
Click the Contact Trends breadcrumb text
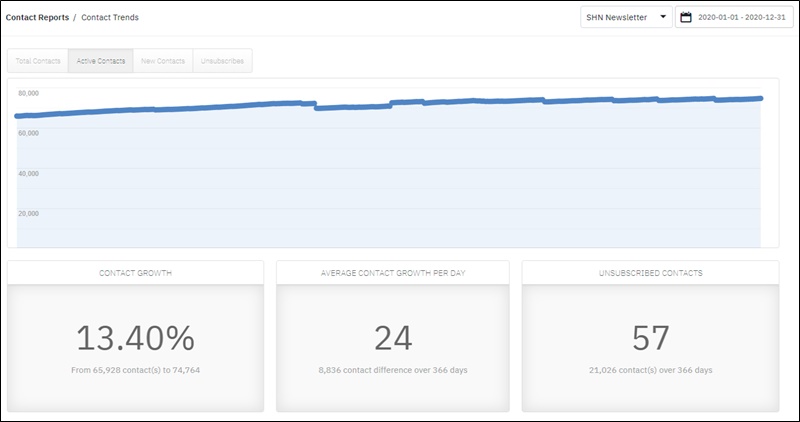click(x=111, y=17)
